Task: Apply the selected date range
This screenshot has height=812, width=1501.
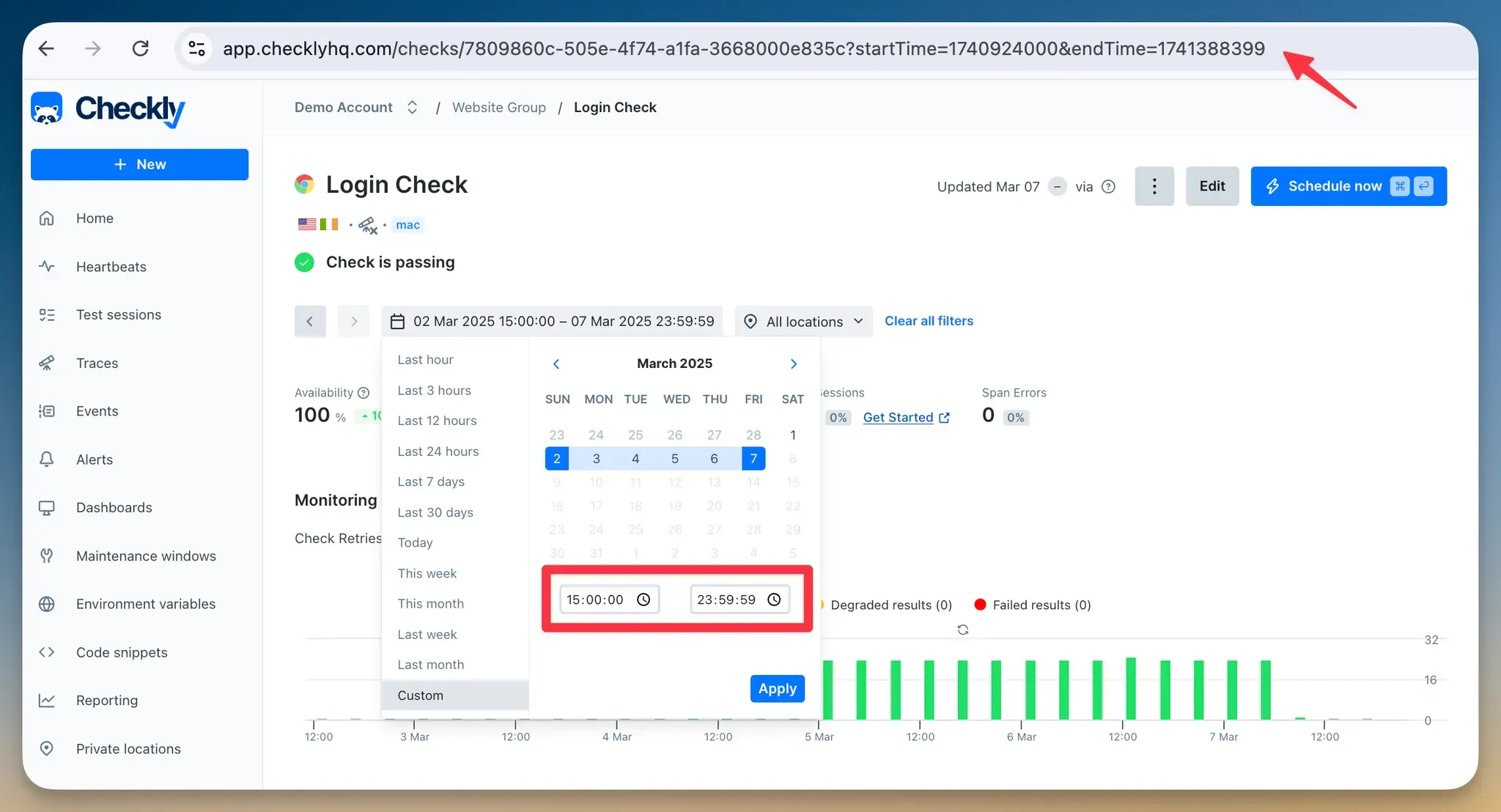Action: click(x=778, y=689)
